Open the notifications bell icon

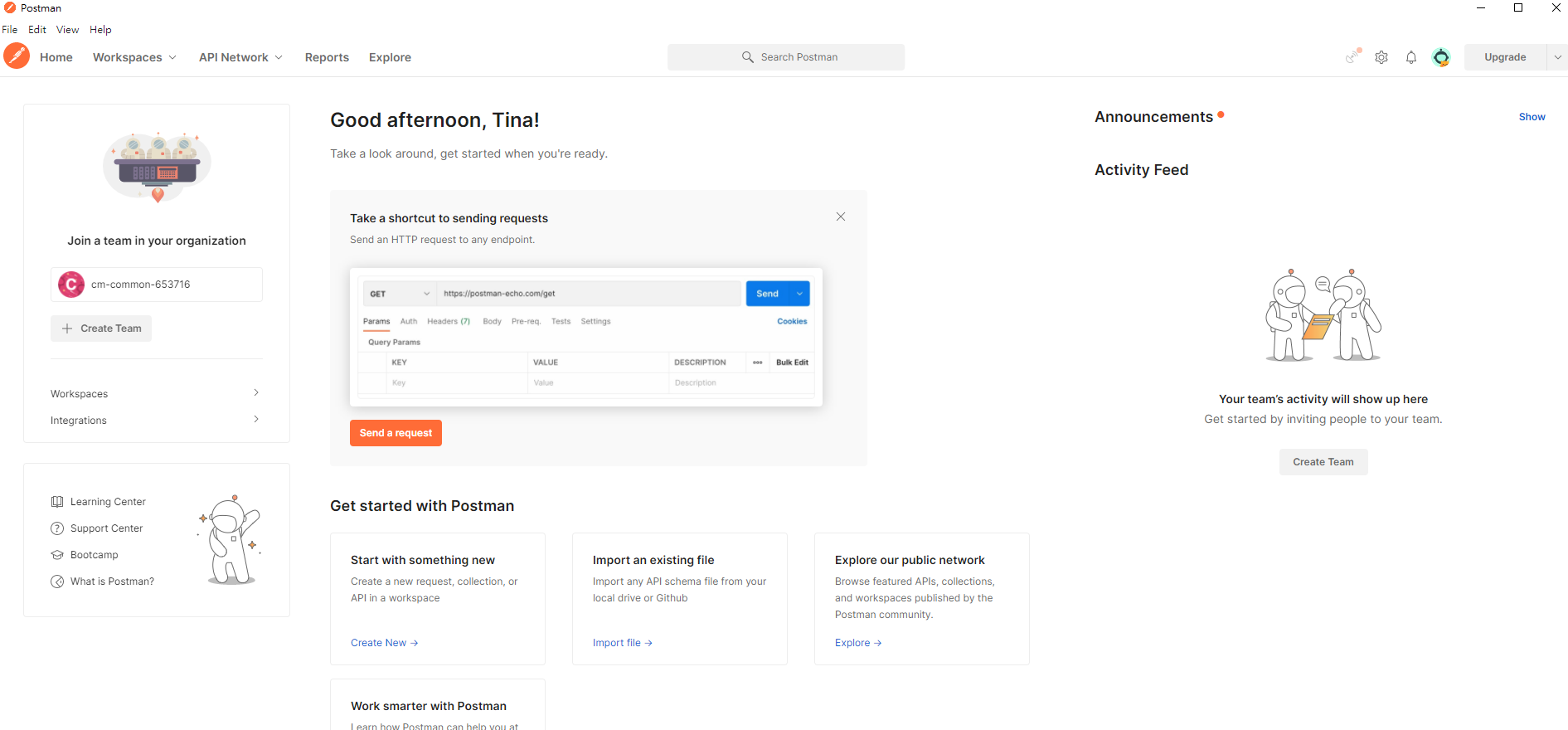tap(1411, 57)
